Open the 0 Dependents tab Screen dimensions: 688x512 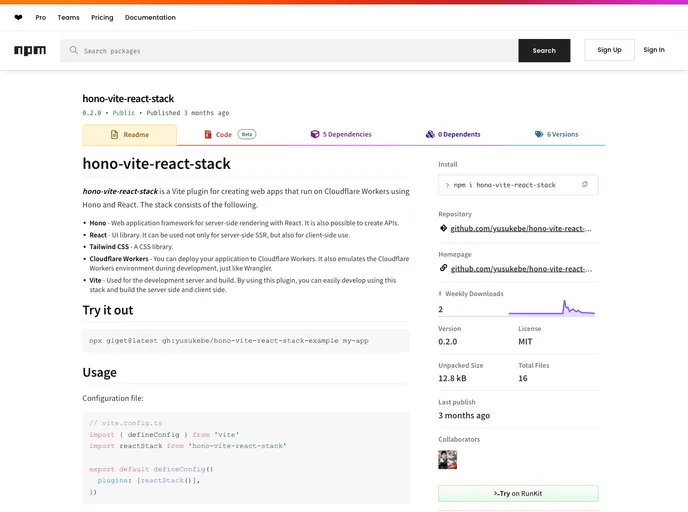point(453,134)
